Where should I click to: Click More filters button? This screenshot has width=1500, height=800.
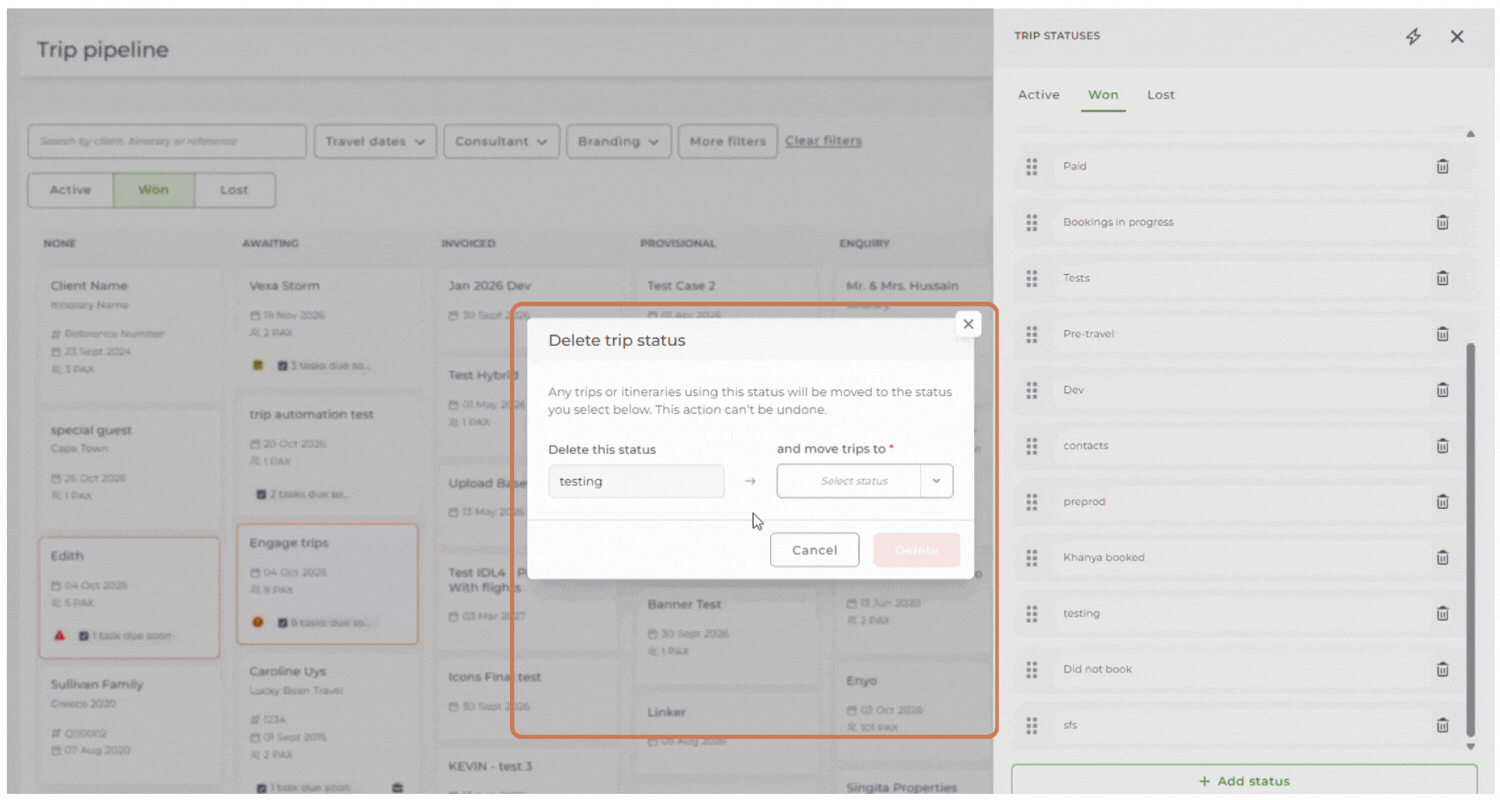[727, 142]
